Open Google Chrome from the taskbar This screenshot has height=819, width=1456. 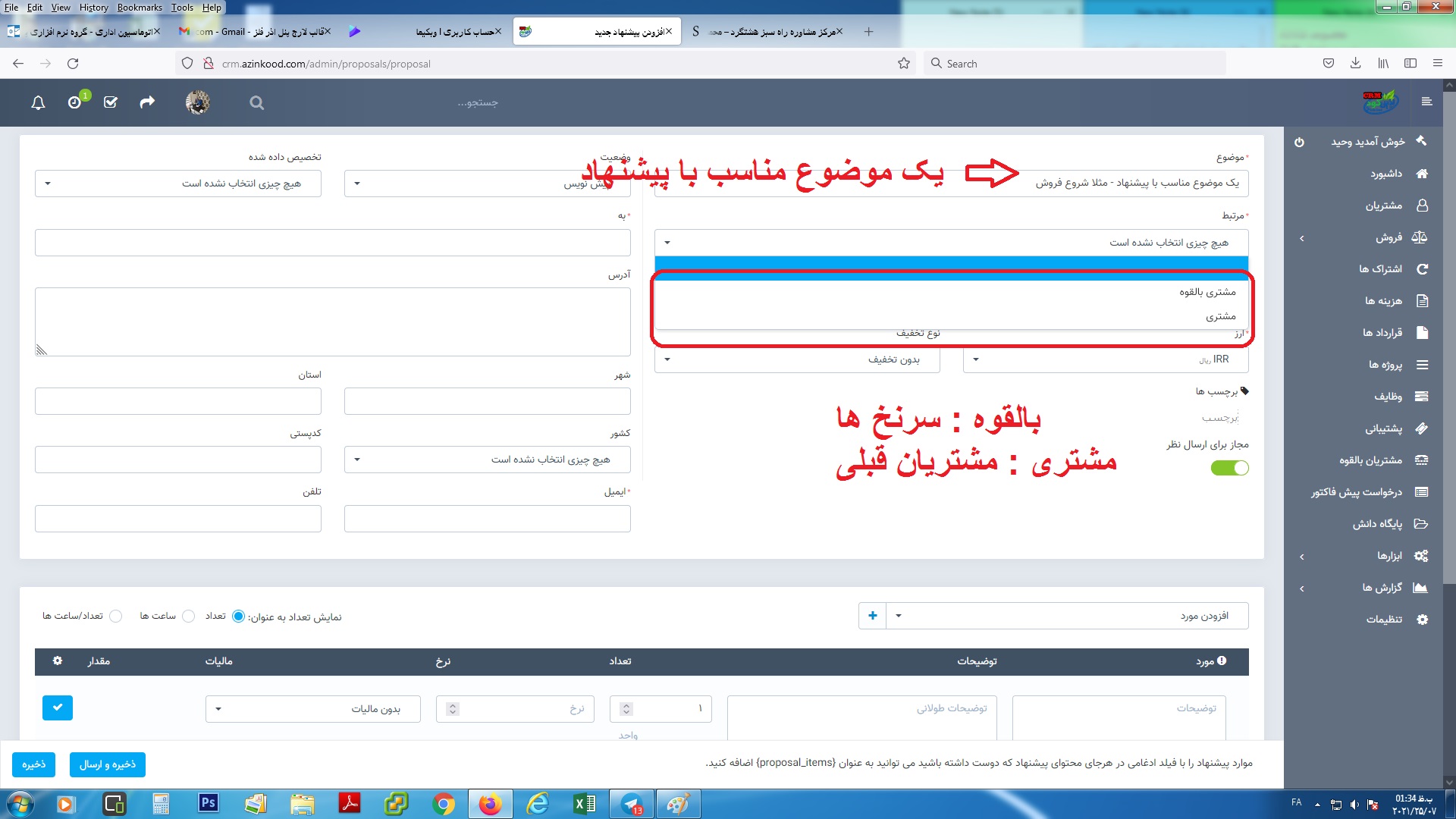444,803
